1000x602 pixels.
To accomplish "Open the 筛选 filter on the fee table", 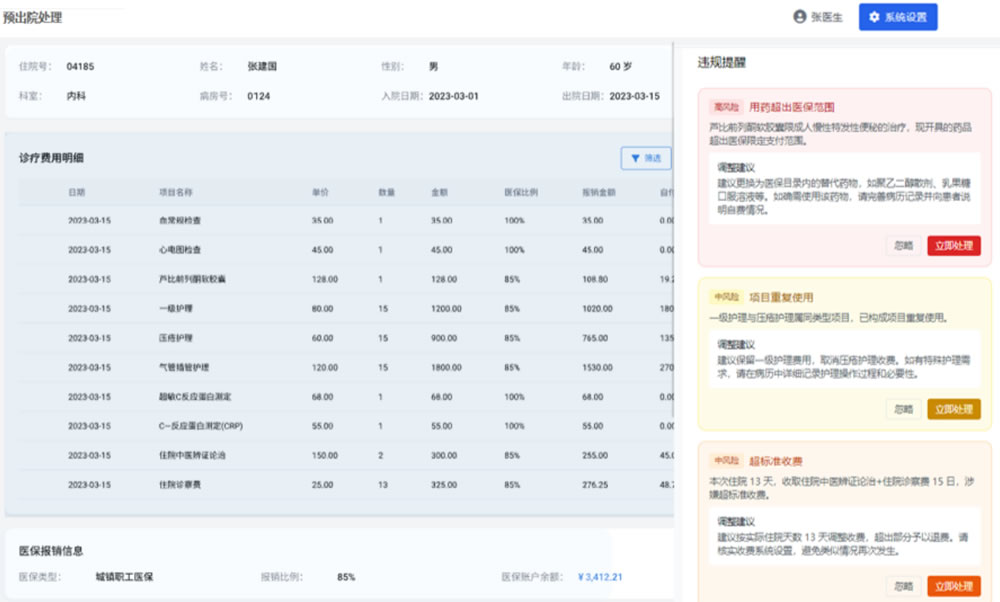I will tap(646, 158).
